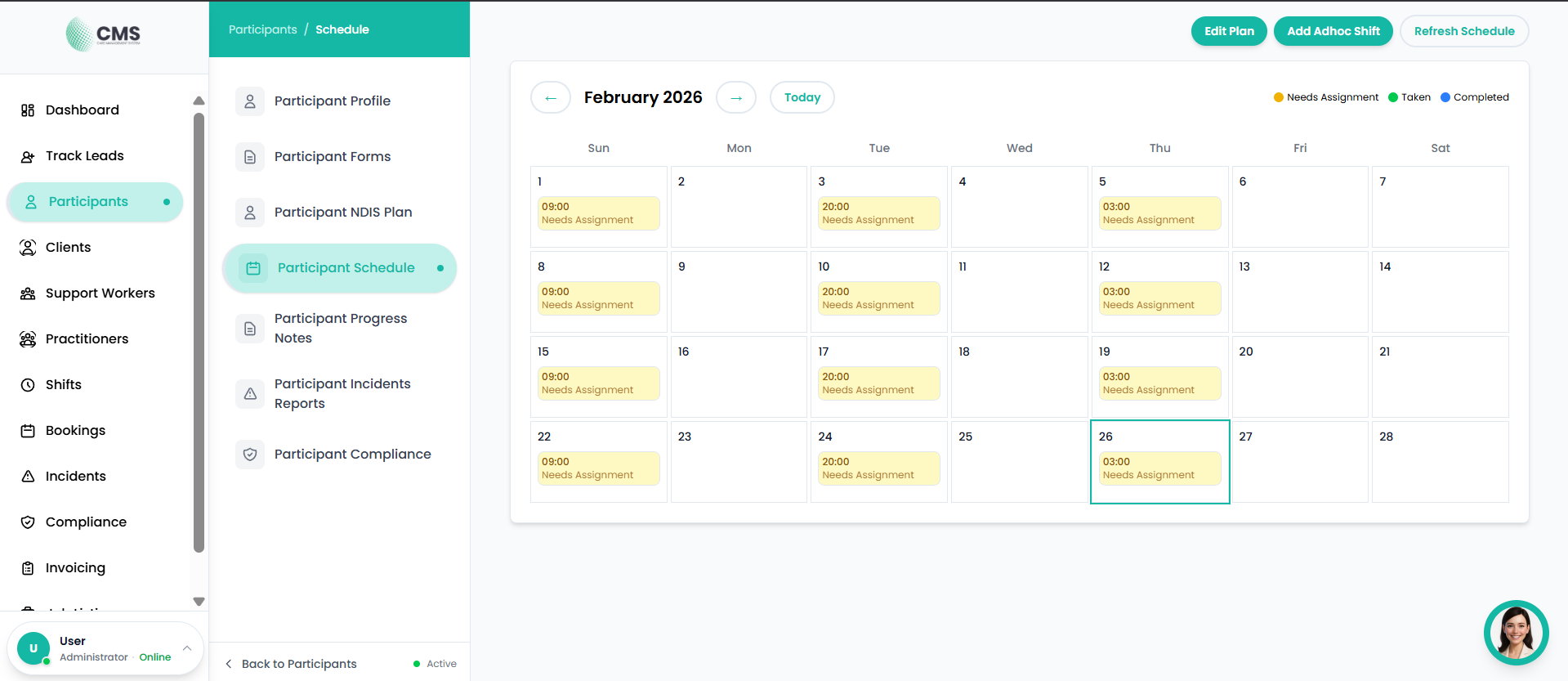Viewport: 1568px width, 681px height.
Task: Select the February 27 calendar cell
Action: coord(1300,462)
